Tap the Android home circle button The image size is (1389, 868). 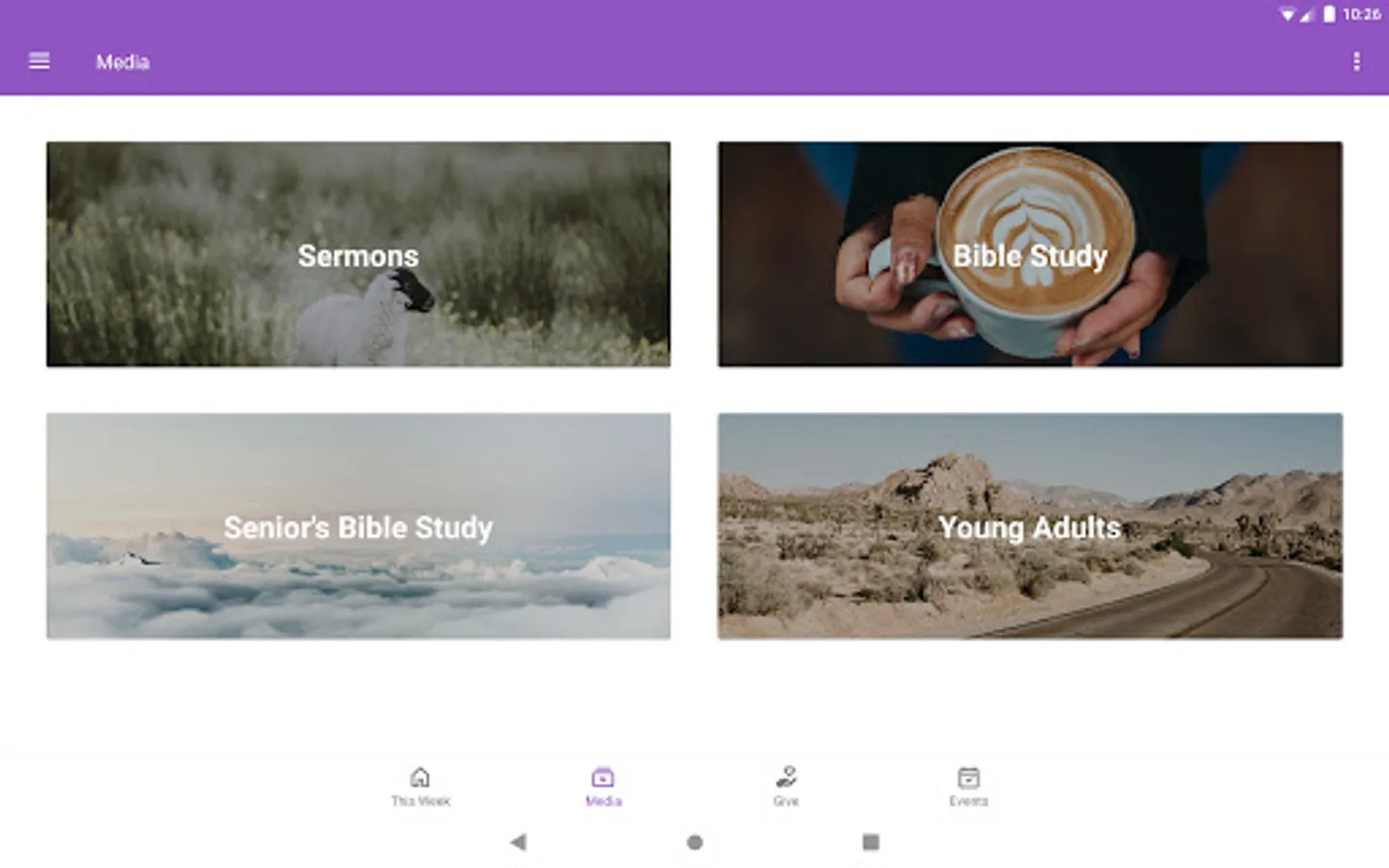694,842
